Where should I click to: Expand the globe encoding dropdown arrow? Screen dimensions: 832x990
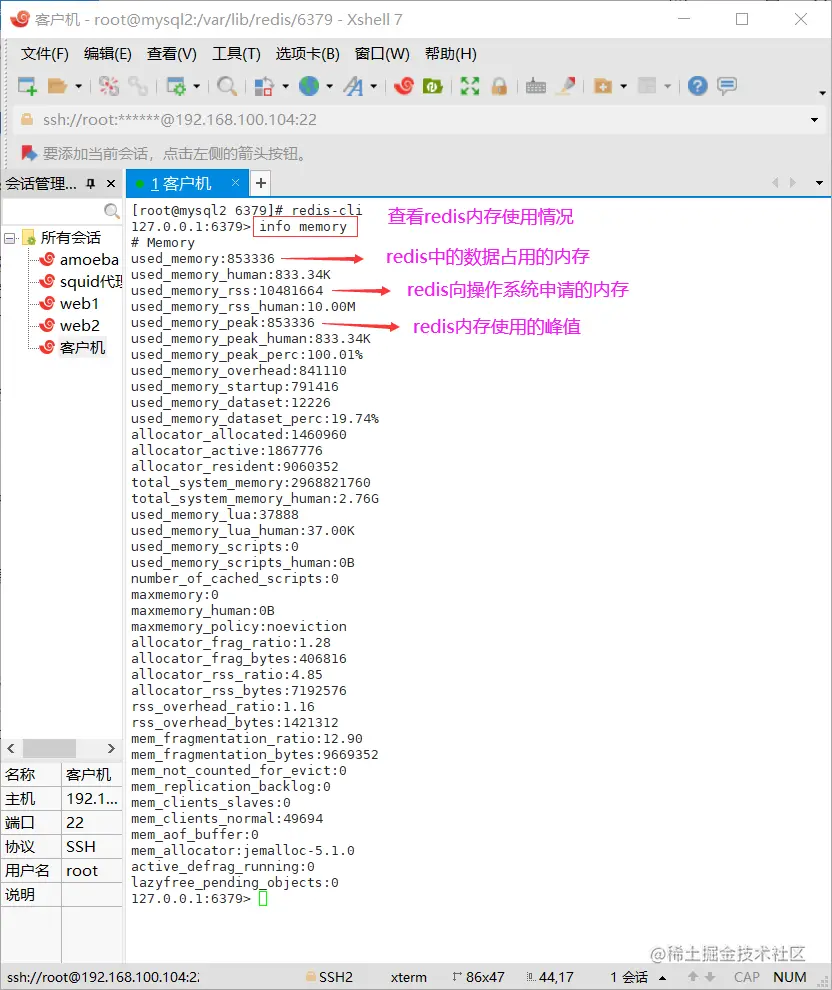[x=330, y=86]
